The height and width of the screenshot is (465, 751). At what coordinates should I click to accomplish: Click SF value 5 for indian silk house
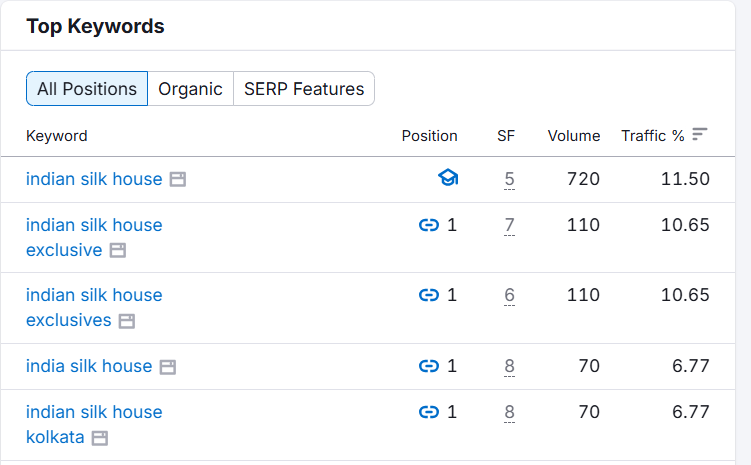click(509, 180)
